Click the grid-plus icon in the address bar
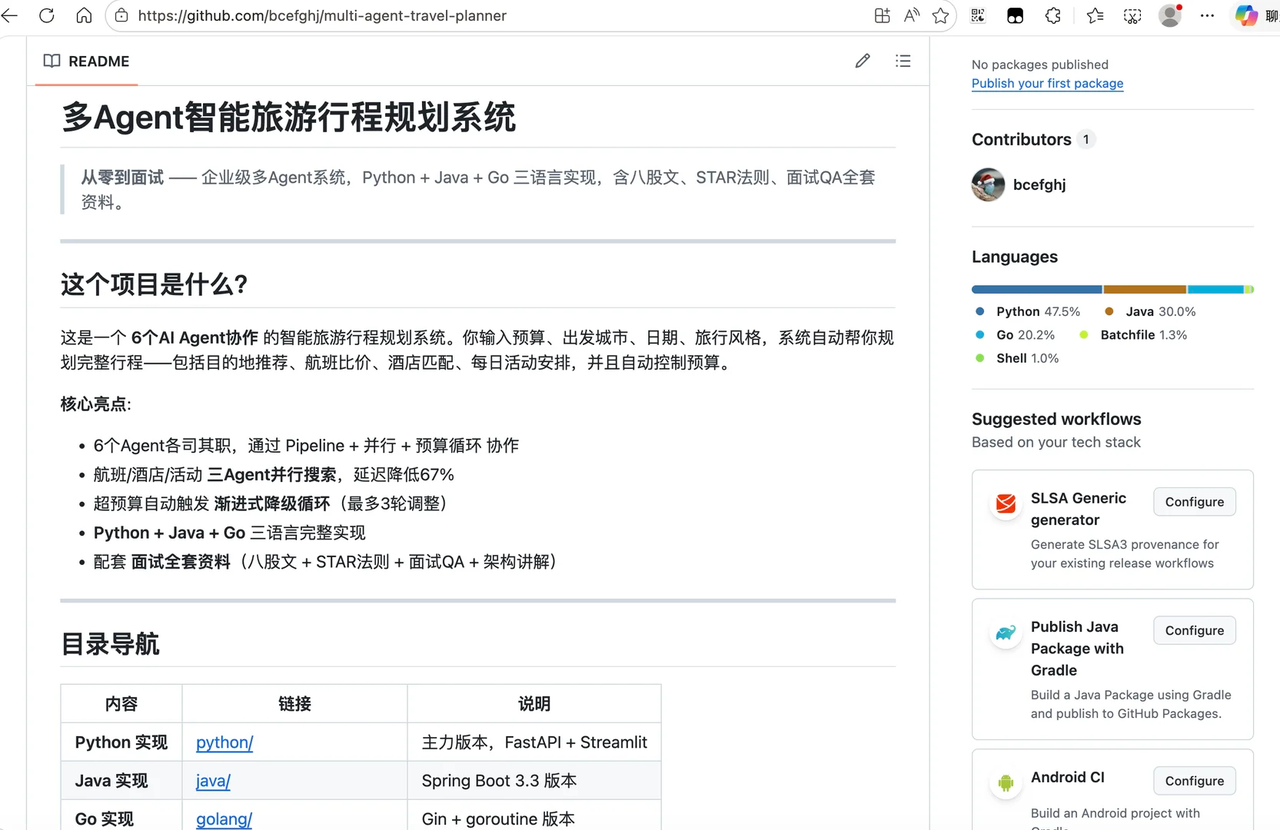 click(882, 16)
